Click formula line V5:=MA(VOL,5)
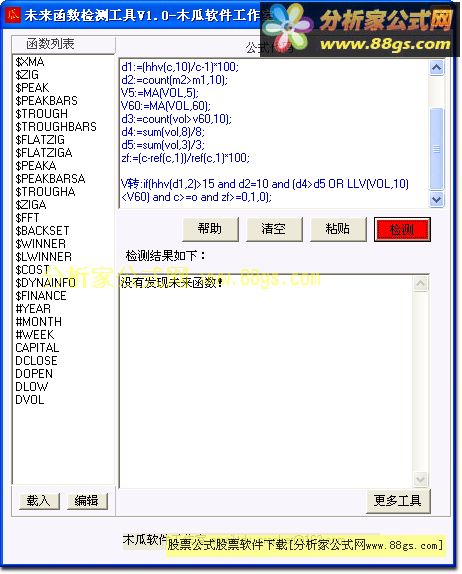This screenshot has width=462, height=574. 160,93
